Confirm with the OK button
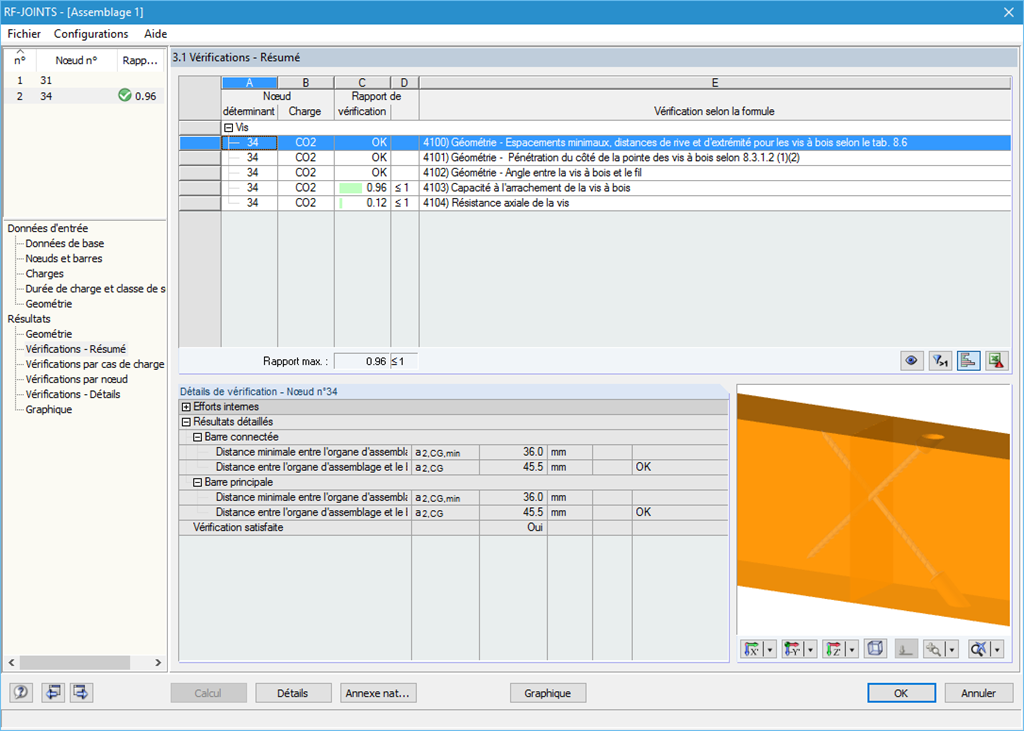The height and width of the screenshot is (731, 1024). (x=901, y=693)
